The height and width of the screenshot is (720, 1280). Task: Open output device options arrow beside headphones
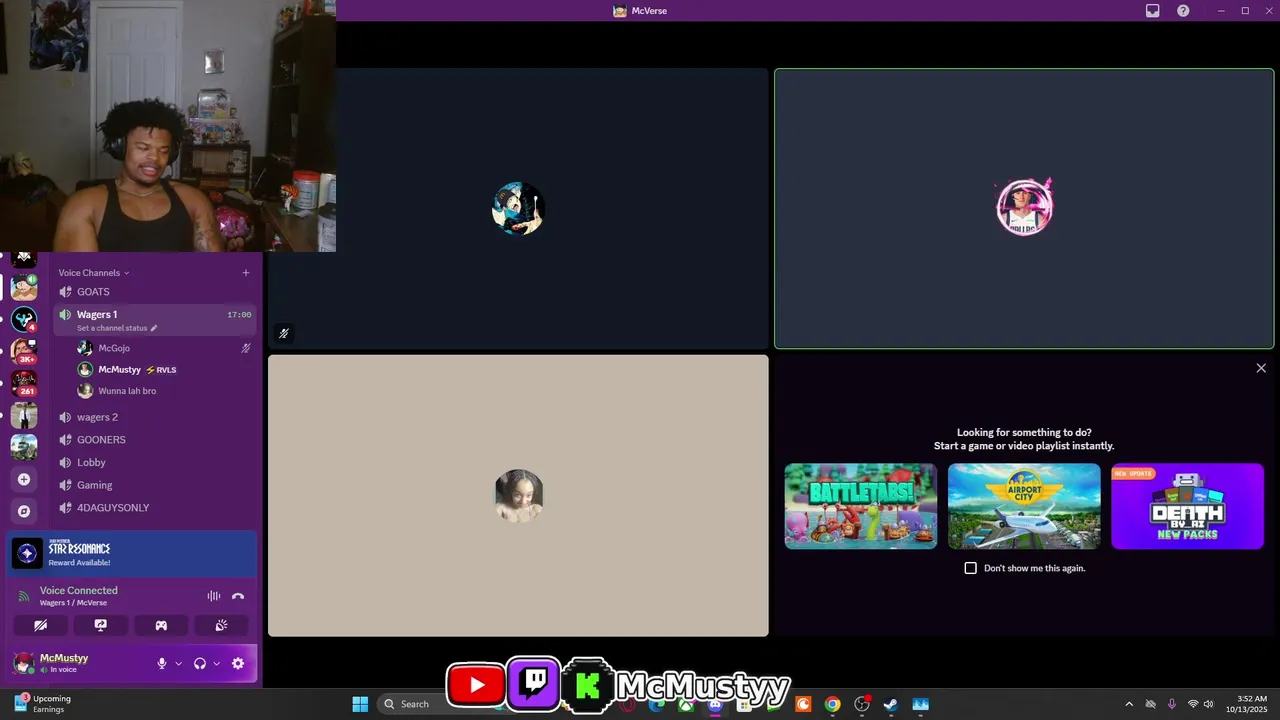tap(216, 663)
